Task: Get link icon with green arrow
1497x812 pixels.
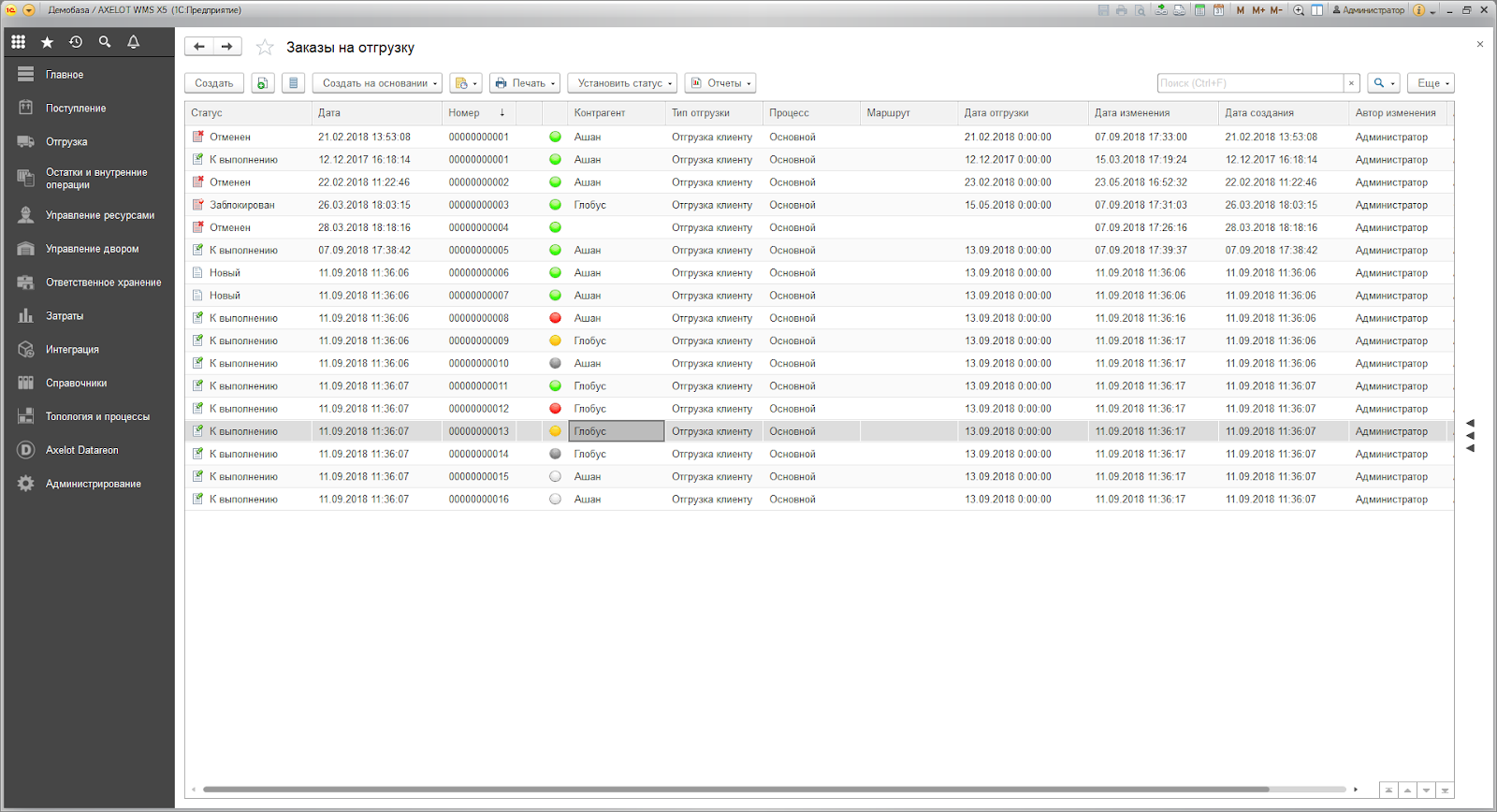Action: [1161, 10]
